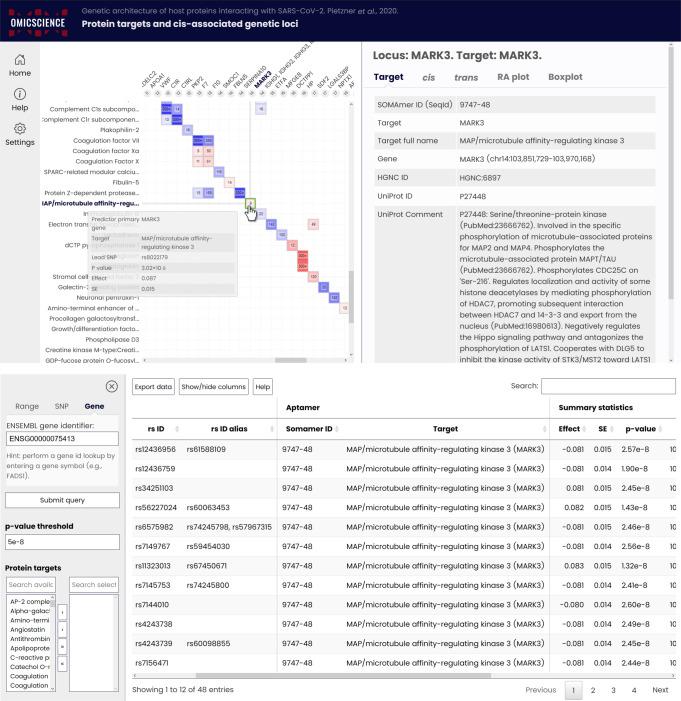Viewport: 681px width, 701px height.
Task: Click UniProt ID value P27448
Action: [x=473, y=196]
